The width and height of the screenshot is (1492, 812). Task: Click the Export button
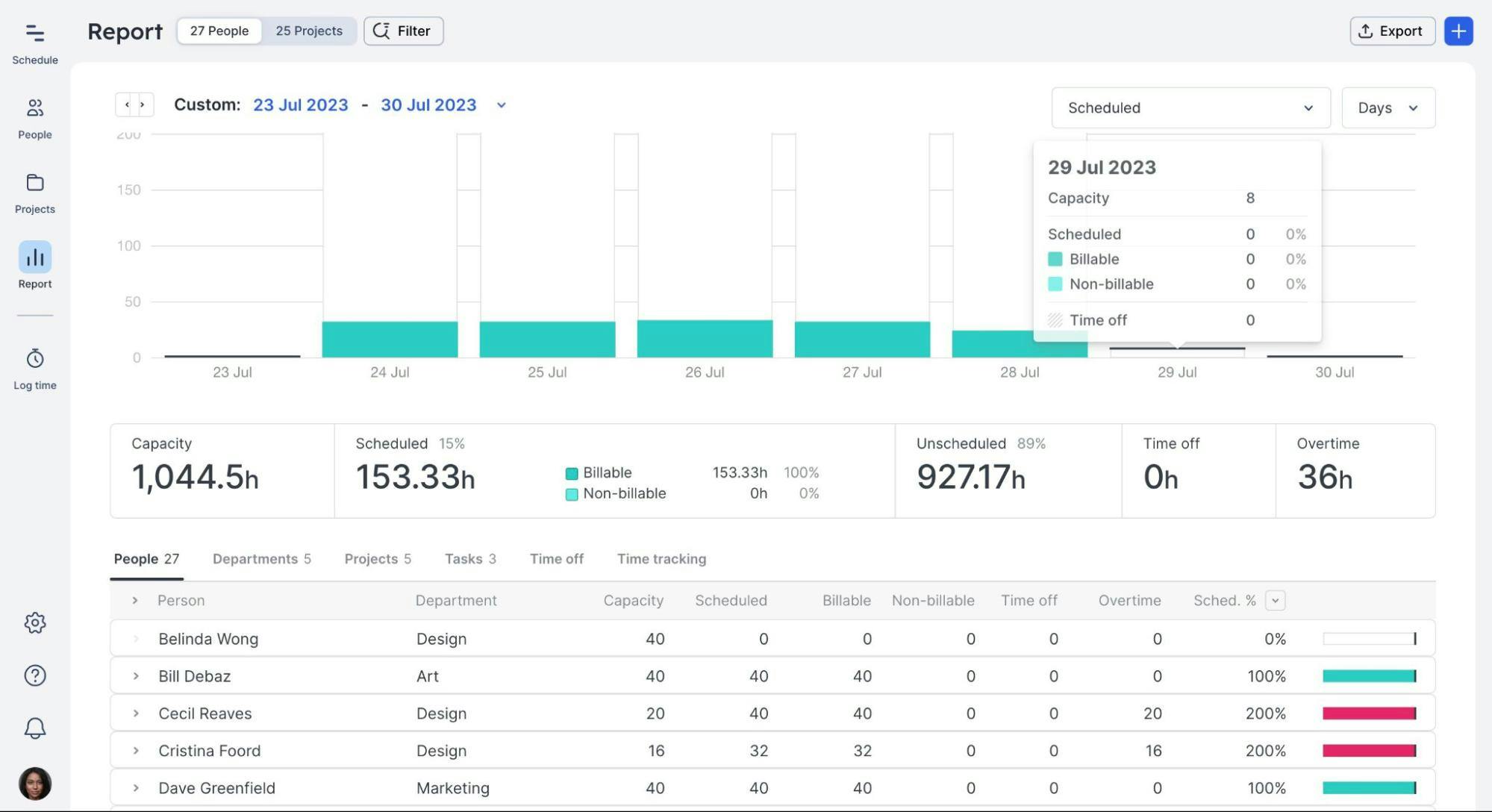pyautogui.click(x=1391, y=31)
